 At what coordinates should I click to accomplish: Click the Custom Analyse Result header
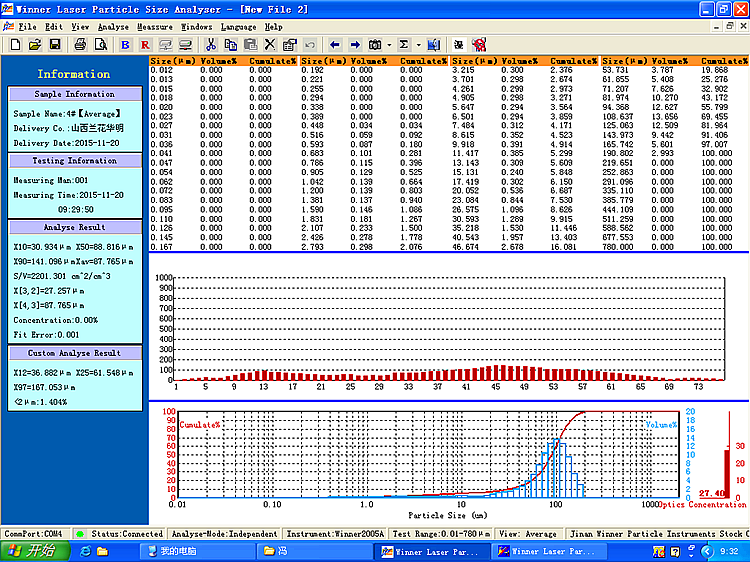click(75, 353)
